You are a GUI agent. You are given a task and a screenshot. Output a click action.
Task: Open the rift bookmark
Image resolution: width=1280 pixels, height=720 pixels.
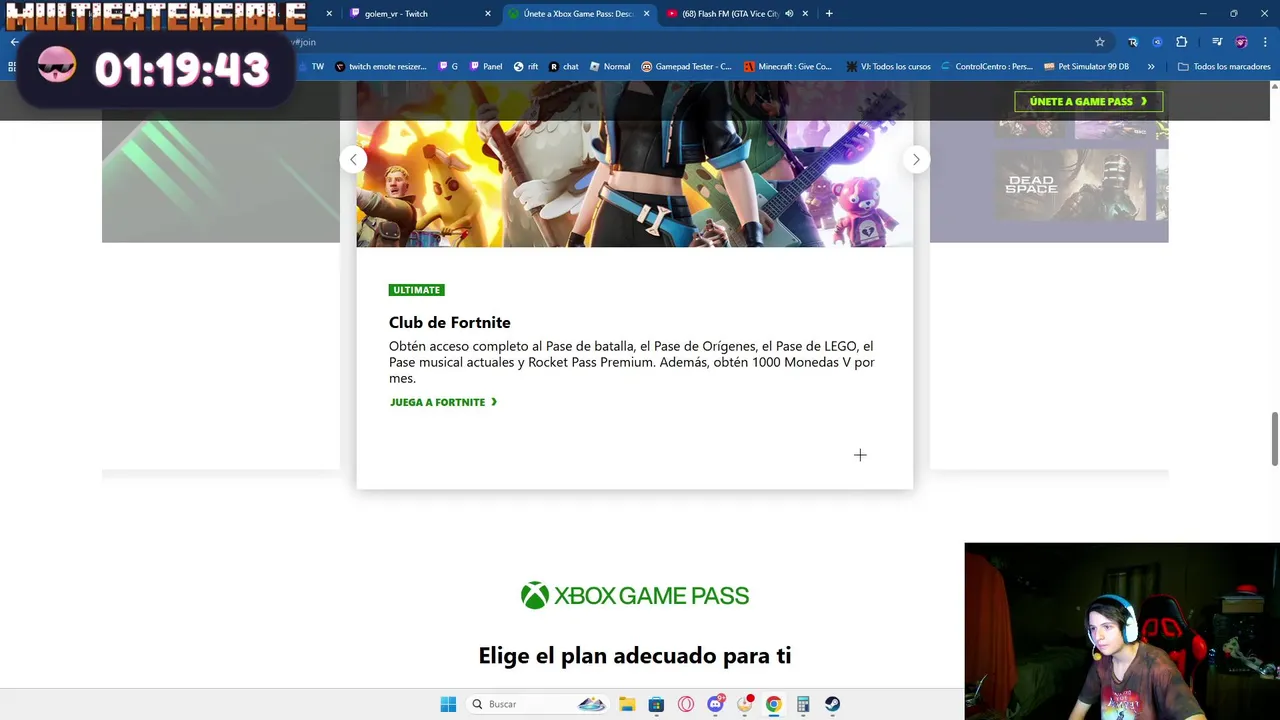pos(526,67)
